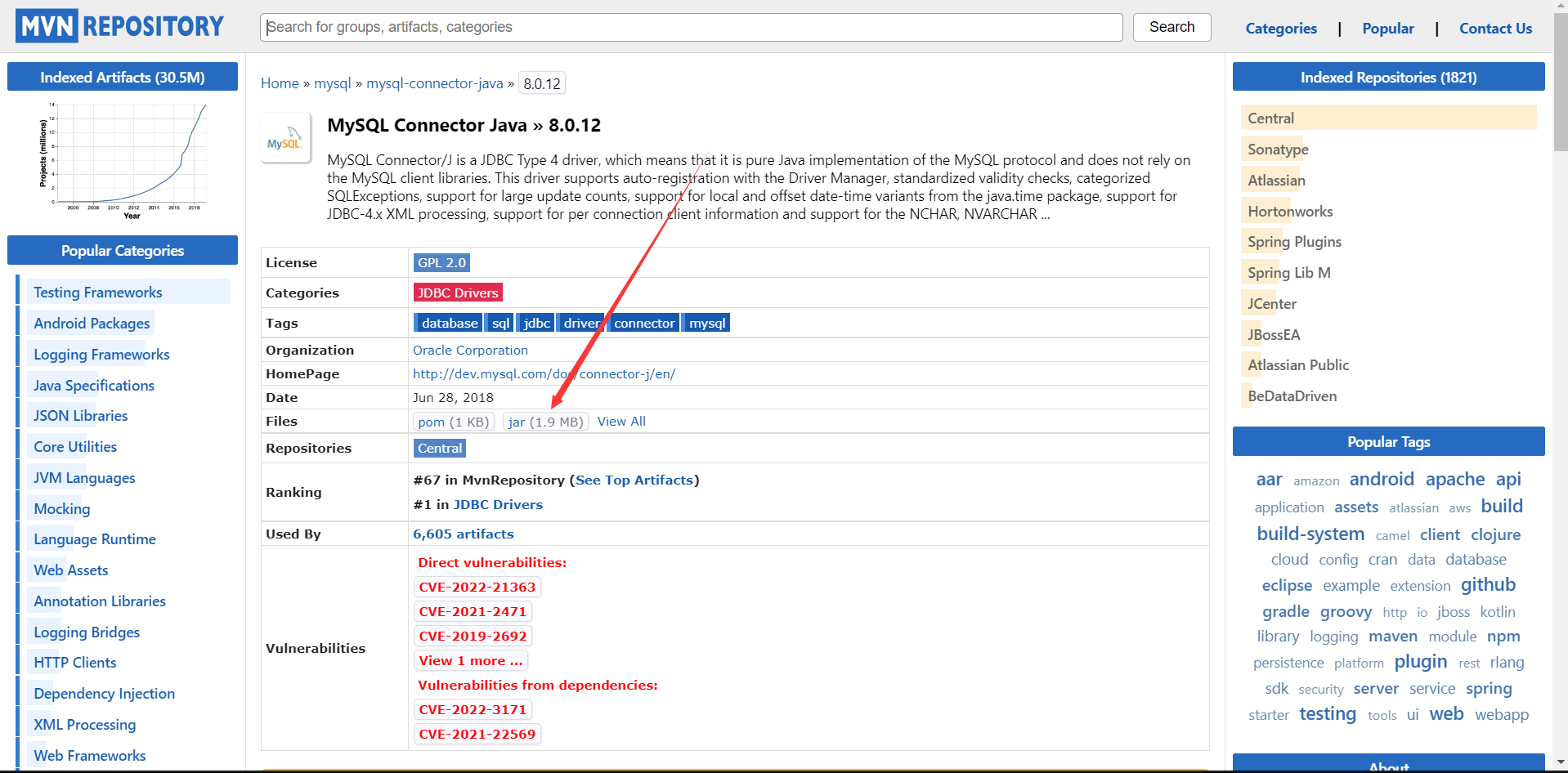This screenshot has width=1568, height=773.
Task: Open the Hortonworks repository
Action: pos(1290,212)
